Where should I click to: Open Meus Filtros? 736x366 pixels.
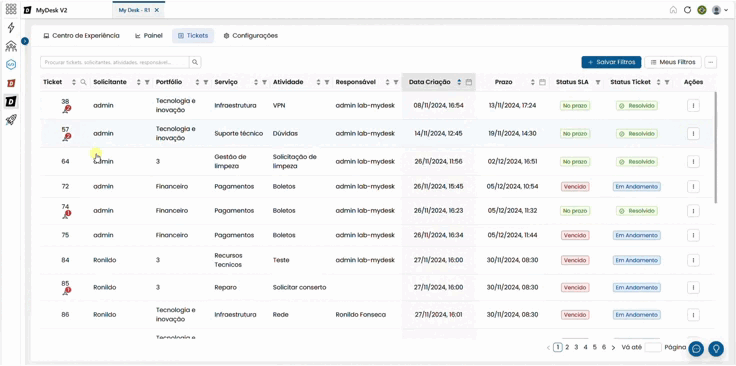(673, 62)
